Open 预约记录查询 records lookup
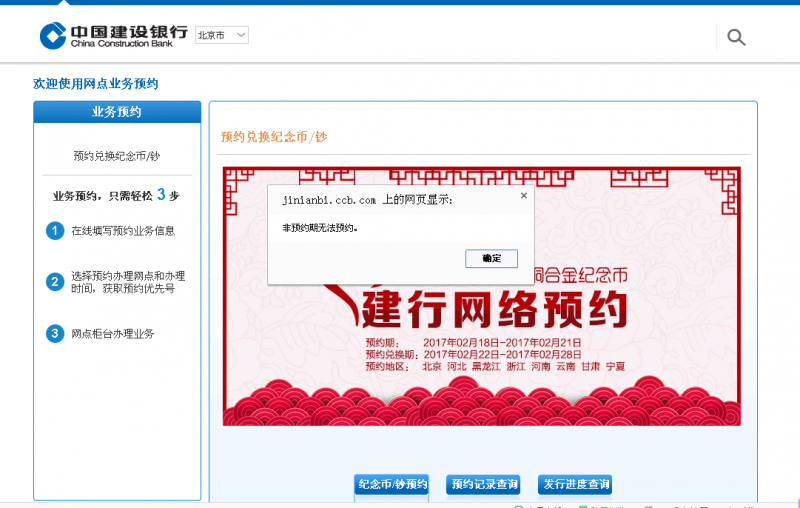Viewport: 800px width, 508px height. click(x=484, y=485)
